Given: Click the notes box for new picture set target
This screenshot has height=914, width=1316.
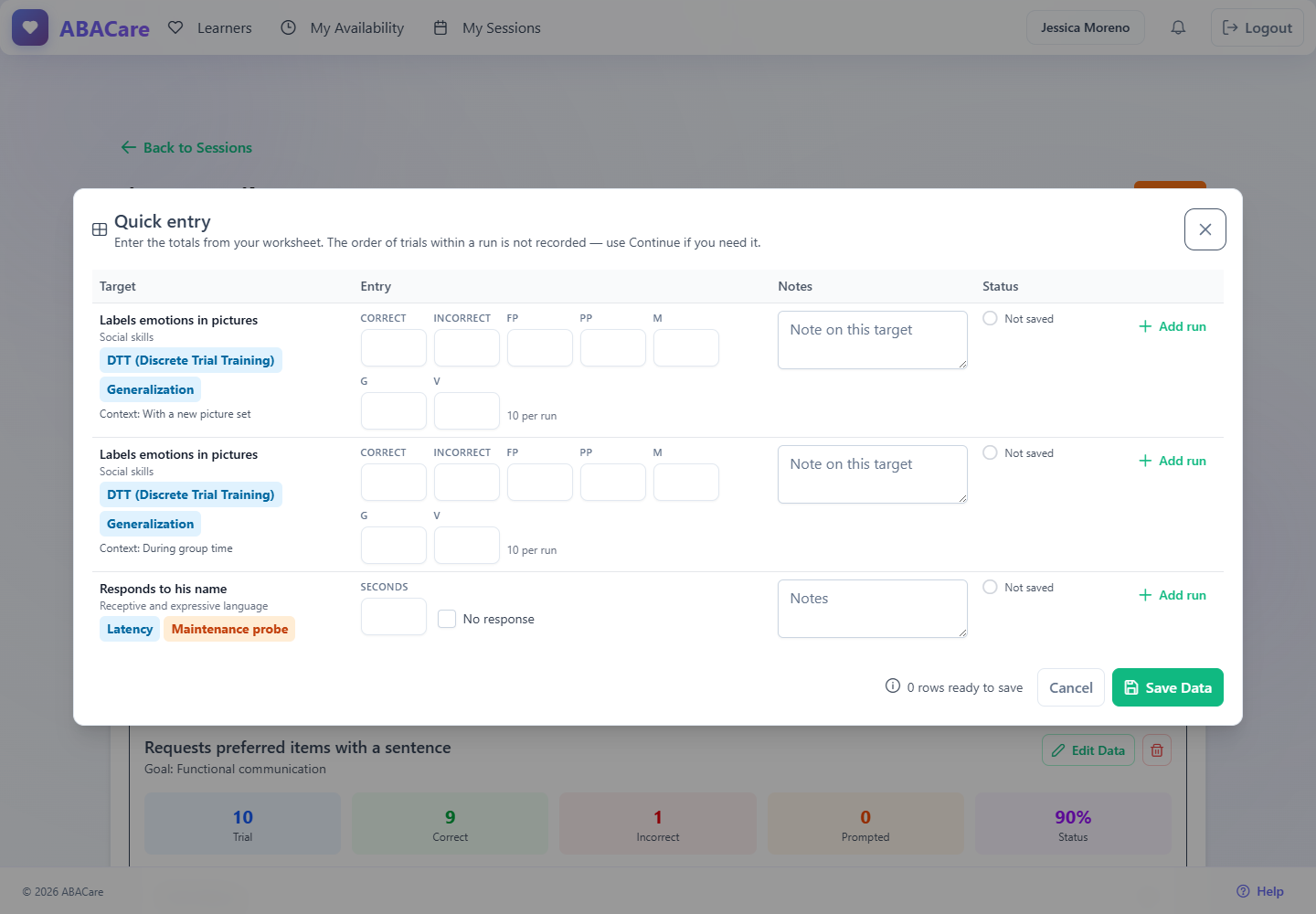Looking at the screenshot, I should coord(873,340).
